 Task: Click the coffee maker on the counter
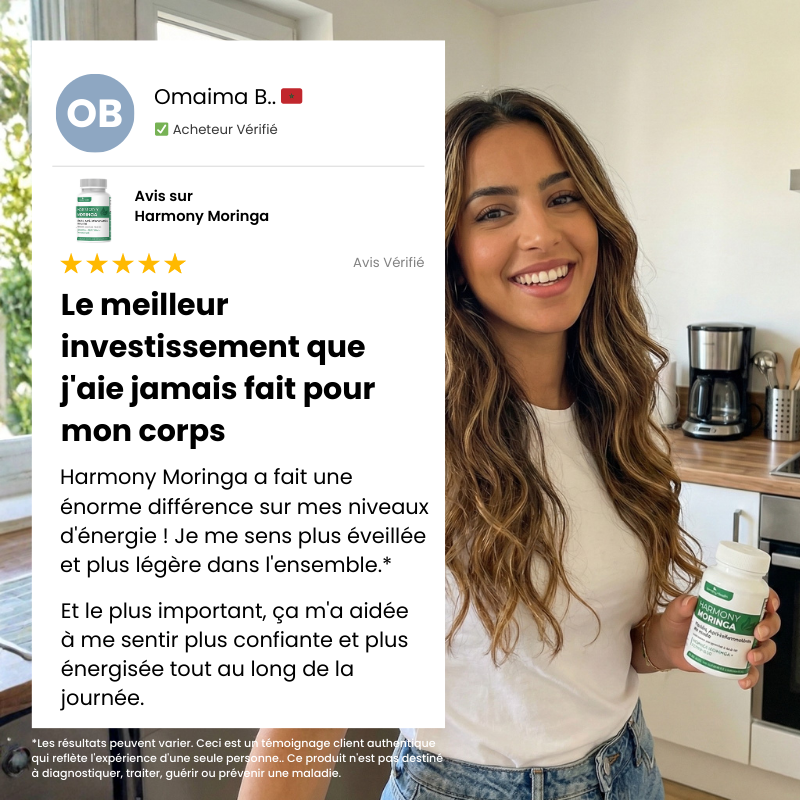tap(718, 381)
